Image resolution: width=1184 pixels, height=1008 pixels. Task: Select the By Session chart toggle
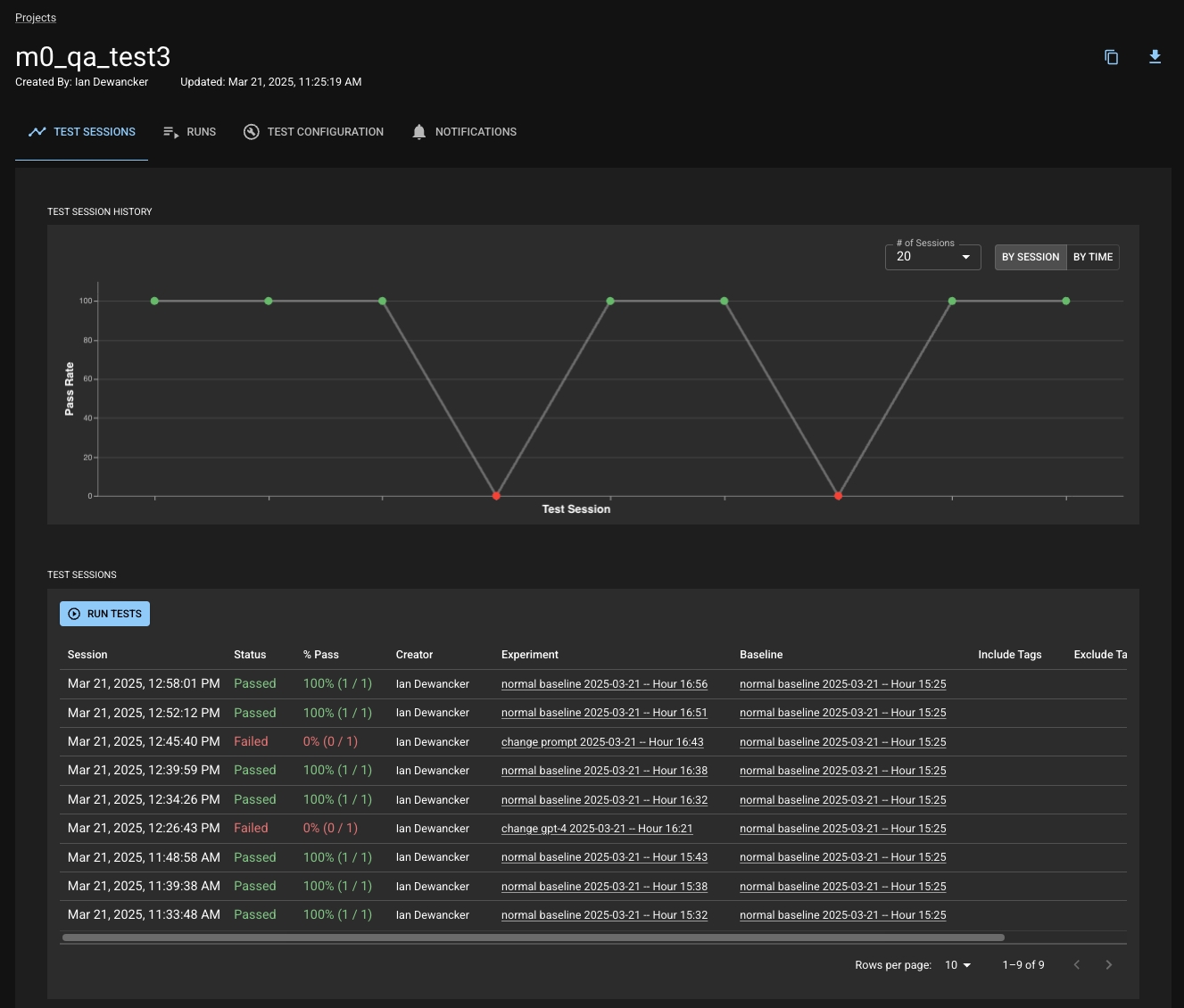[x=1030, y=257]
